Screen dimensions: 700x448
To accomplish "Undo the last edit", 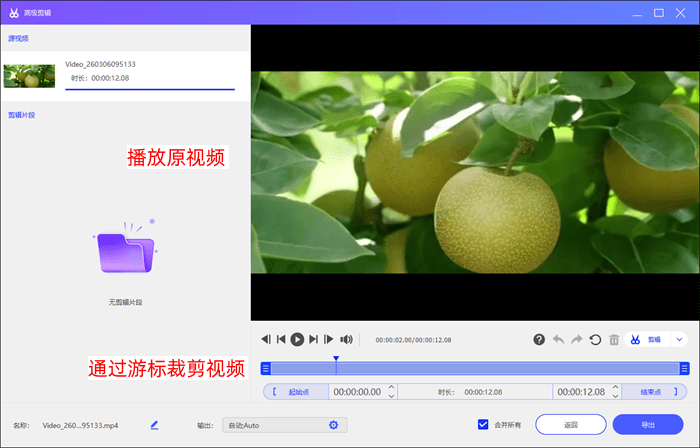I will pyautogui.click(x=558, y=340).
